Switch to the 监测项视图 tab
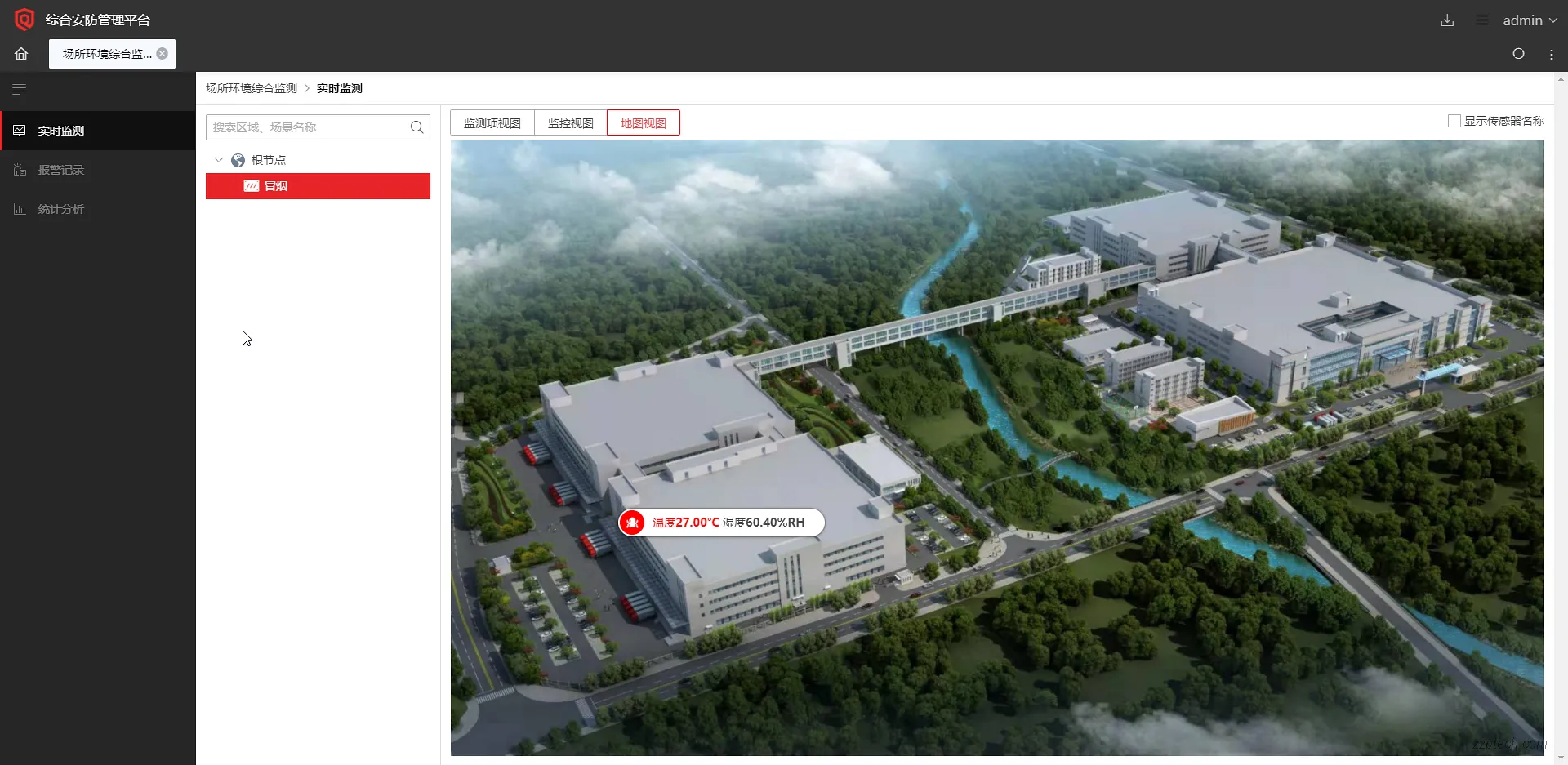 (x=490, y=122)
